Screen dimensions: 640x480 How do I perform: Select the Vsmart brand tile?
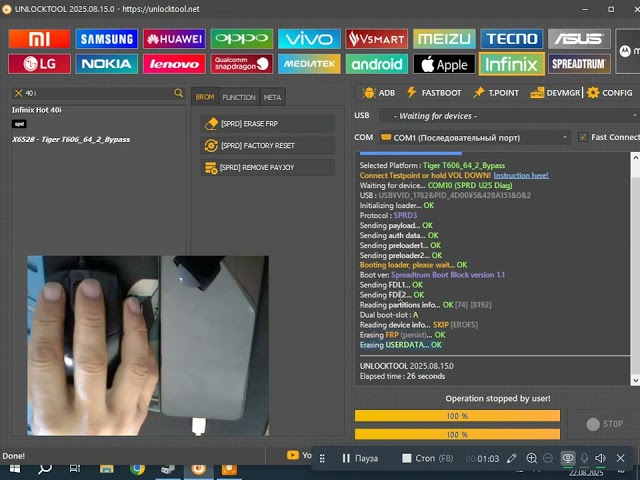click(376, 39)
